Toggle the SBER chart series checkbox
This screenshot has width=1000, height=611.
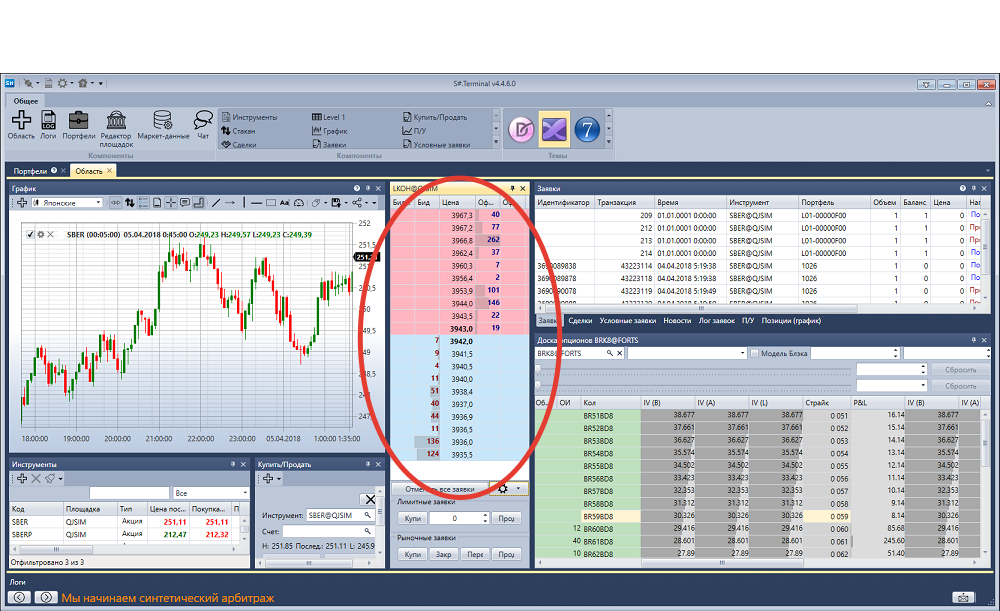coord(30,235)
